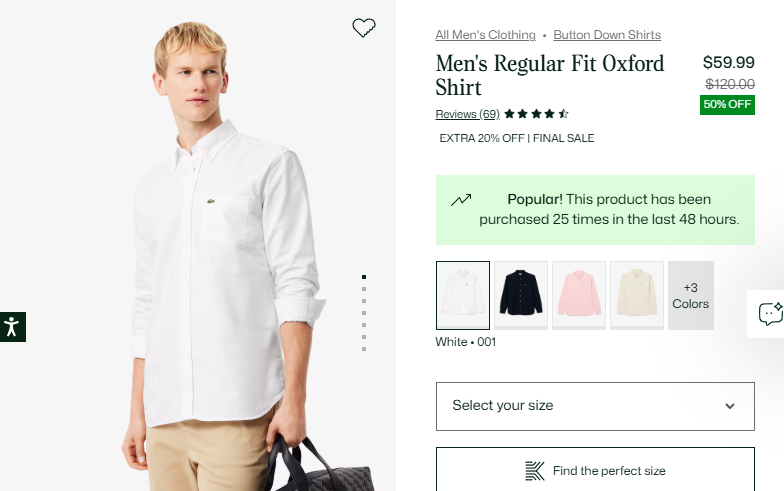This screenshot has height=491, width=784.
Task: Choose the pink shirt color
Action: 579,296
